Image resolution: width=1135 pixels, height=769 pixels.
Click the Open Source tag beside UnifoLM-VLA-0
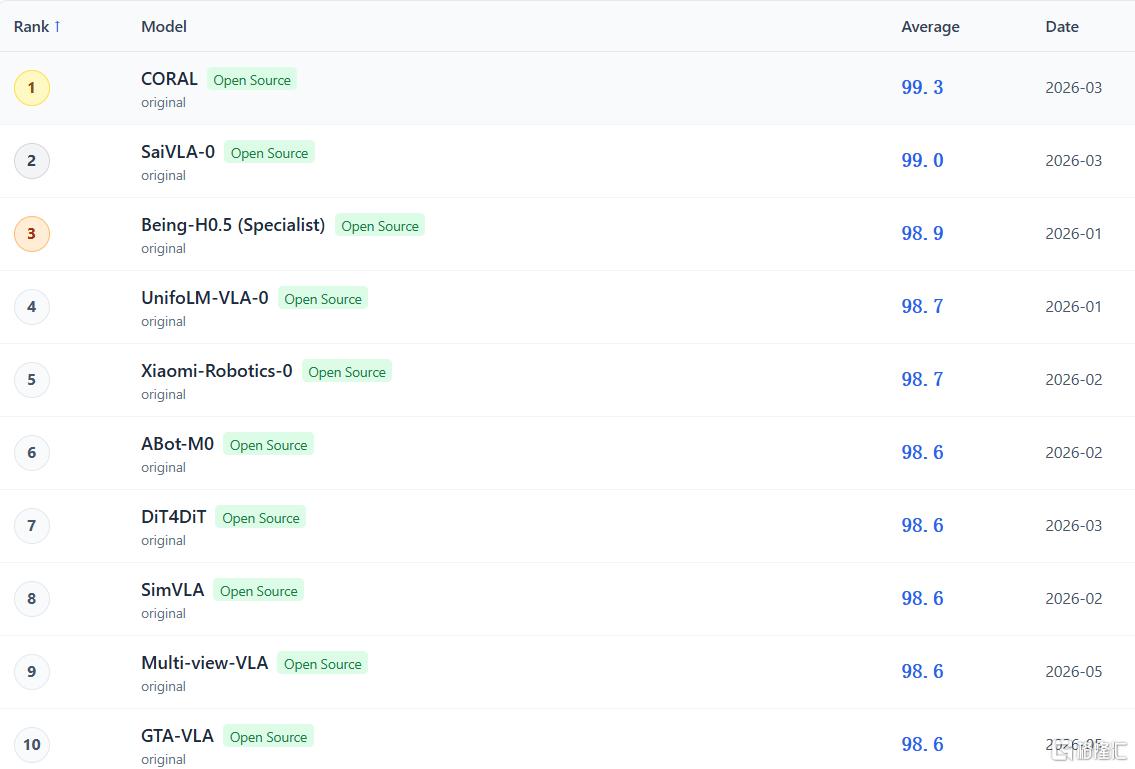323,299
